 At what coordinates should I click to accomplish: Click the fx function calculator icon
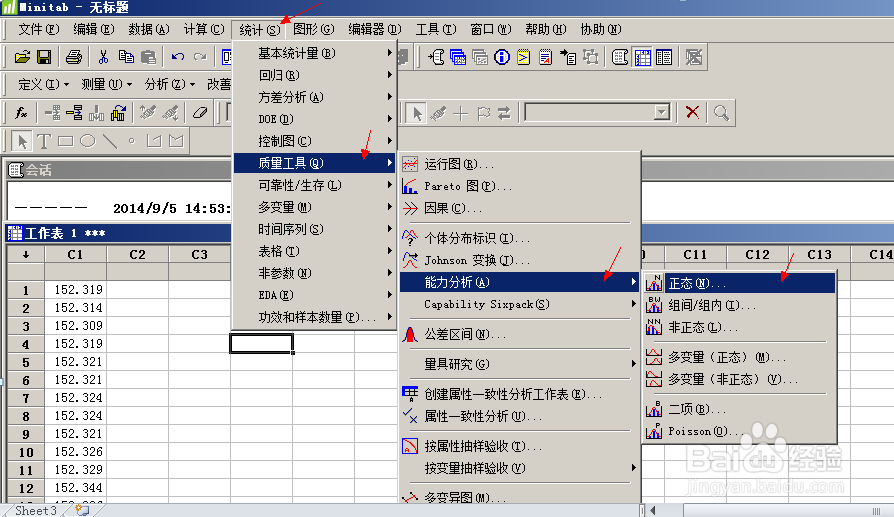[x=21, y=112]
